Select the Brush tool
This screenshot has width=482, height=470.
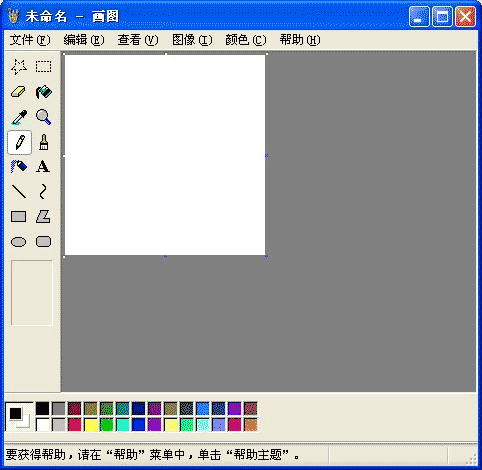[44, 142]
